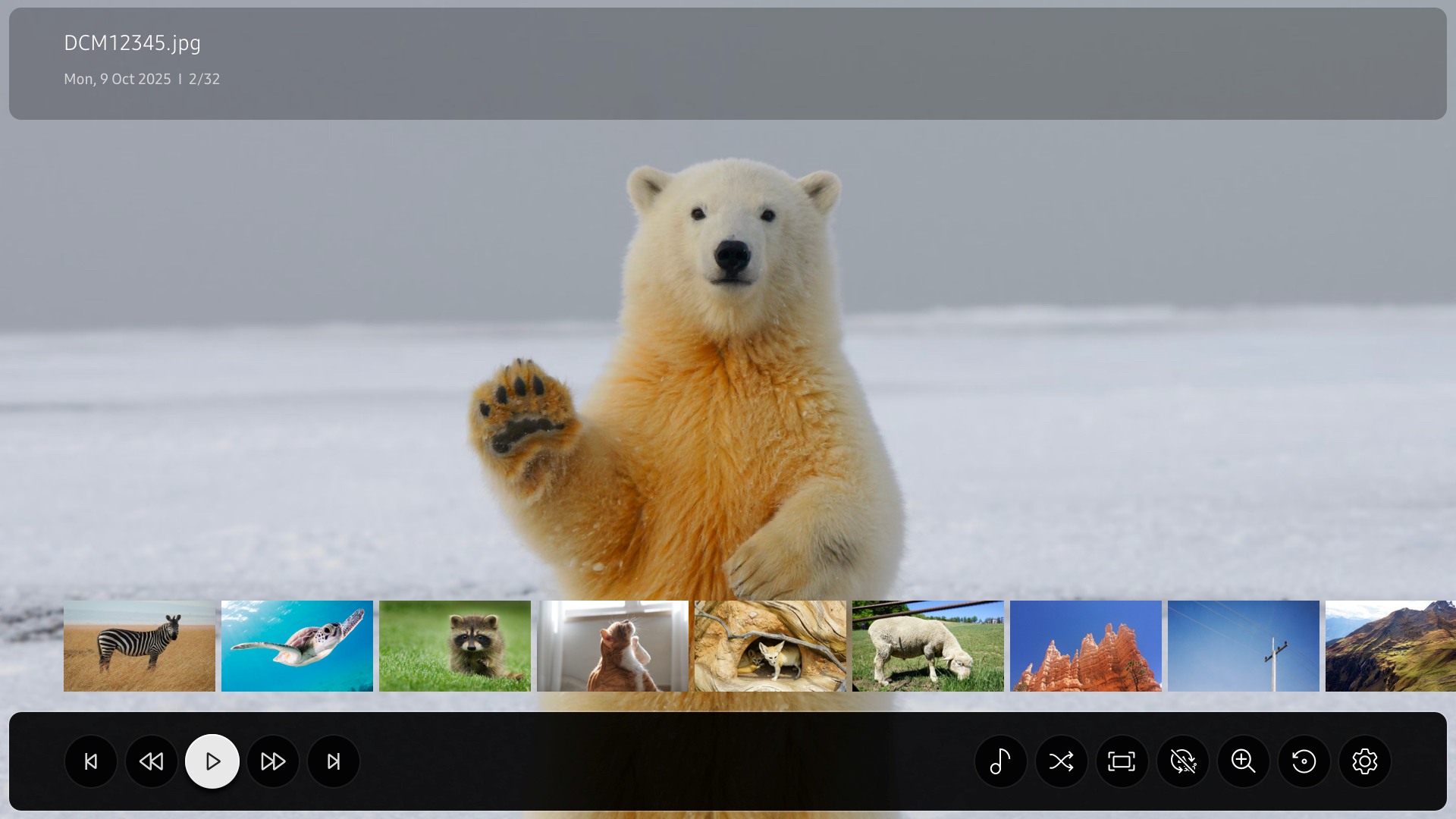Open the red rock canyon thumbnail
The height and width of the screenshot is (819, 1456).
[1085, 646]
